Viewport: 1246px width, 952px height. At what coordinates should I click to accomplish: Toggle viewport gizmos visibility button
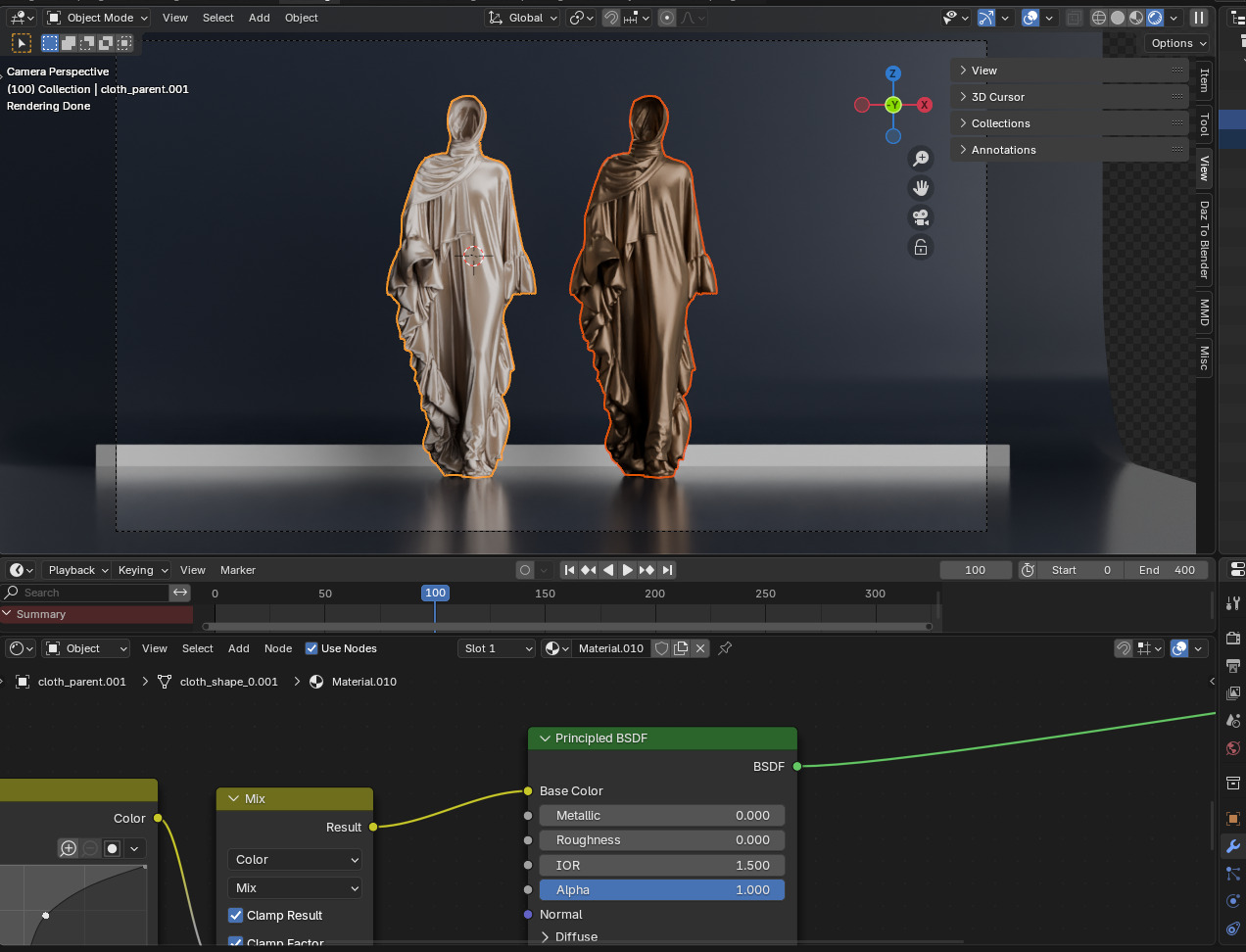(x=986, y=18)
